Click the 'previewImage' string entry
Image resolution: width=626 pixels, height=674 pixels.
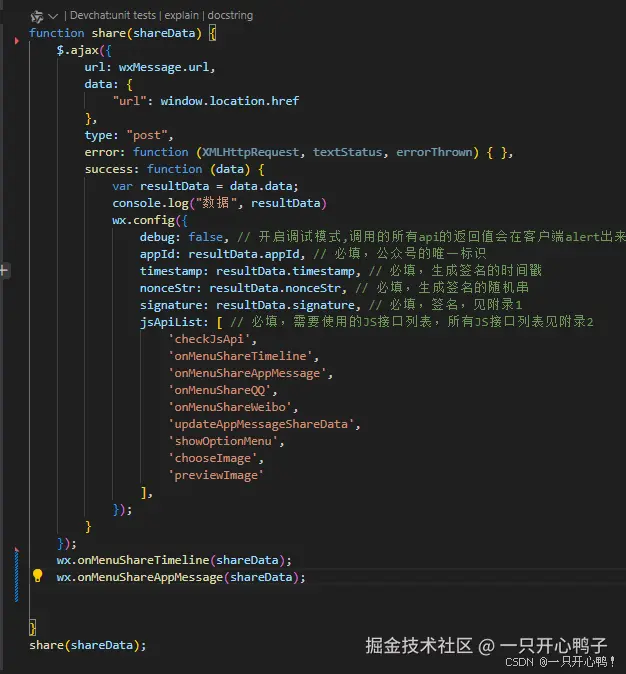pyautogui.click(x=216, y=475)
